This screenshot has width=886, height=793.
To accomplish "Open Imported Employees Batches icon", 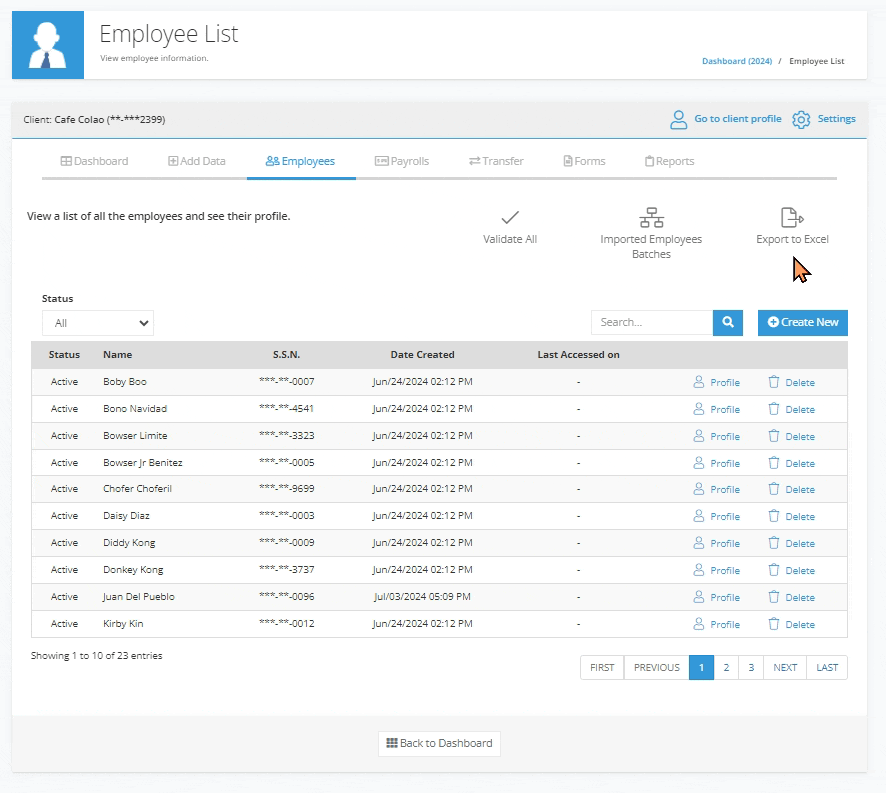I will coord(652,218).
